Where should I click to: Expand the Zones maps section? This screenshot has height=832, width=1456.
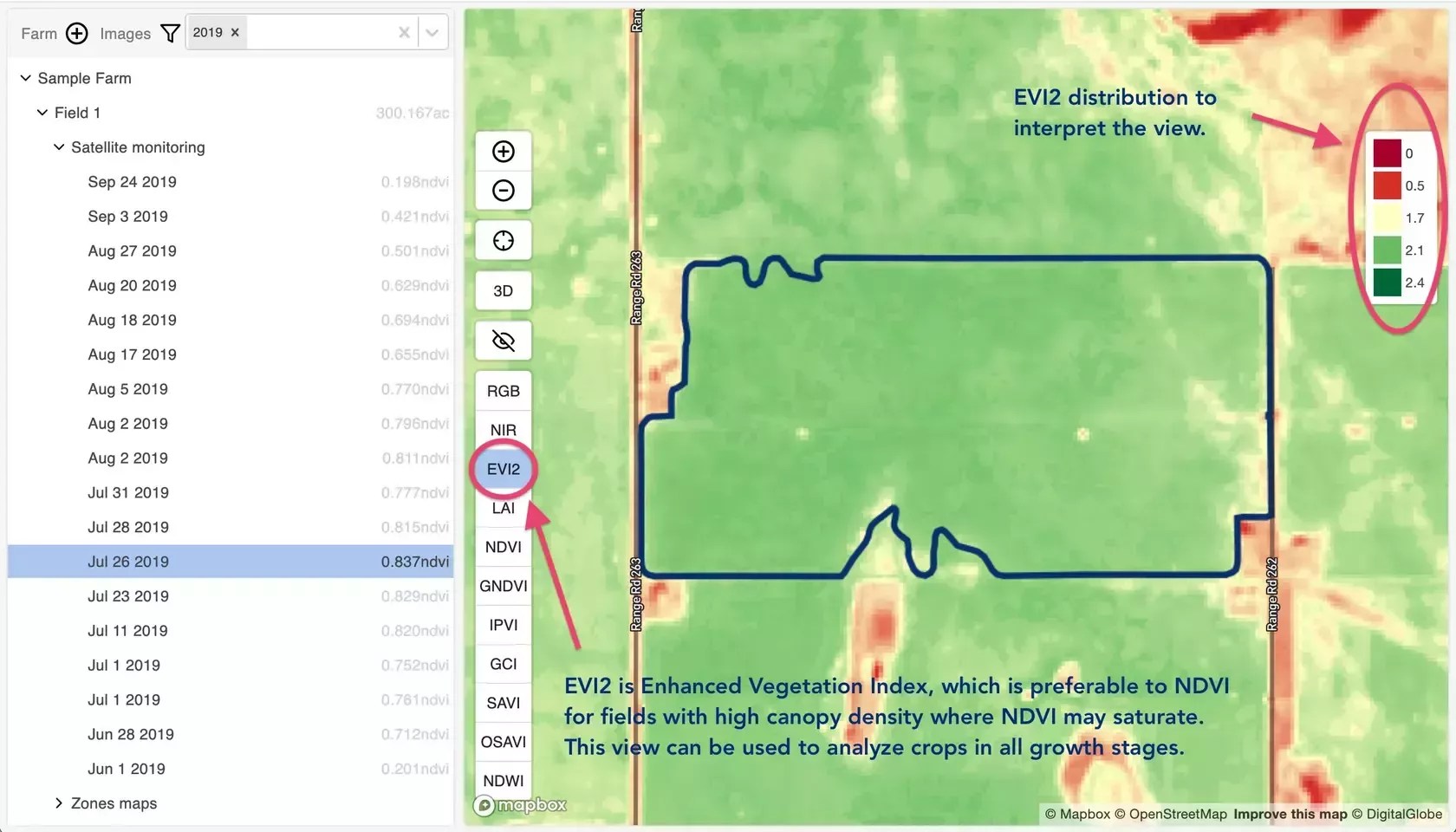[59, 803]
